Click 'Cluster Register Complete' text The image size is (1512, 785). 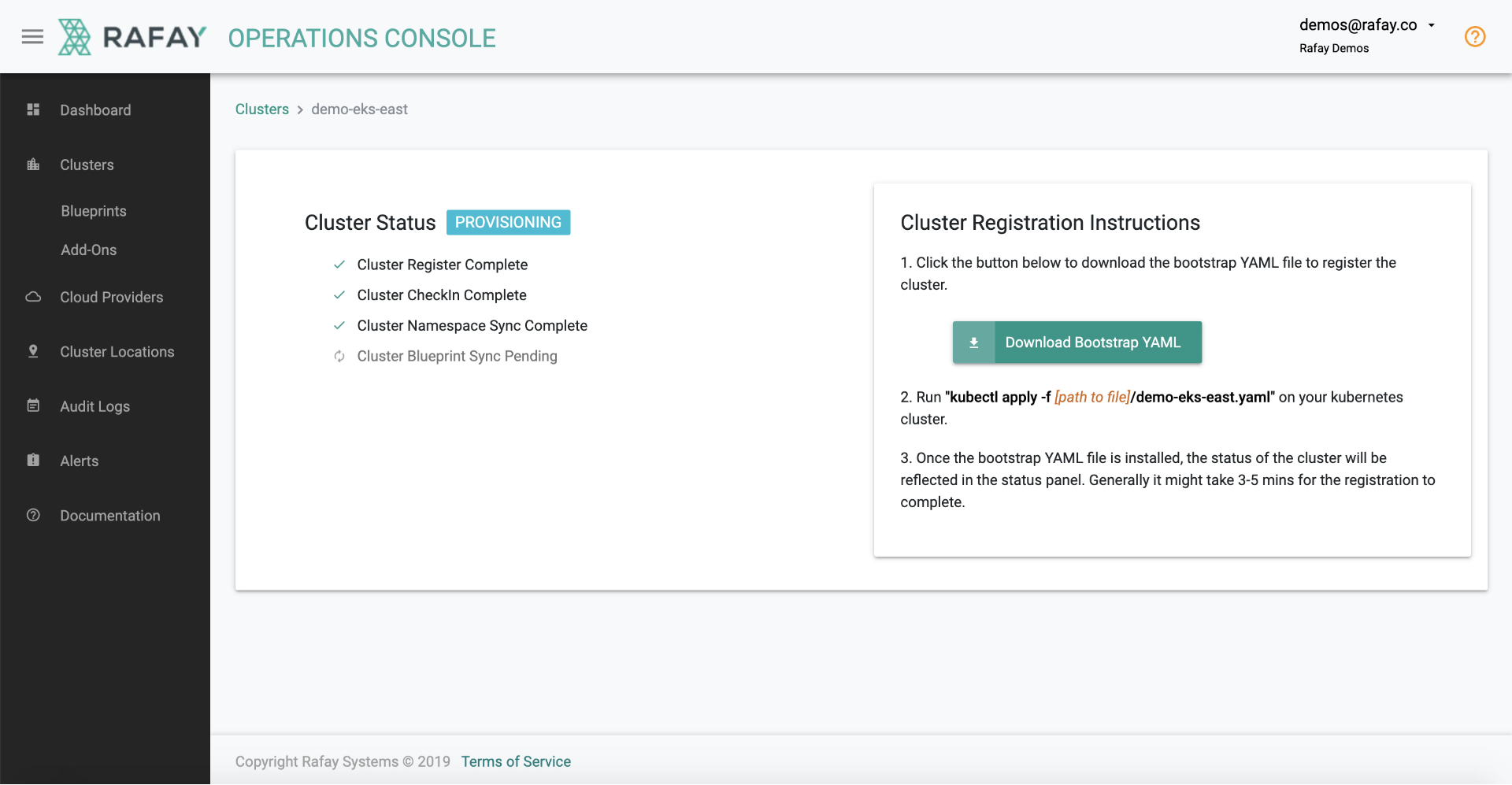pyautogui.click(x=443, y=265)
